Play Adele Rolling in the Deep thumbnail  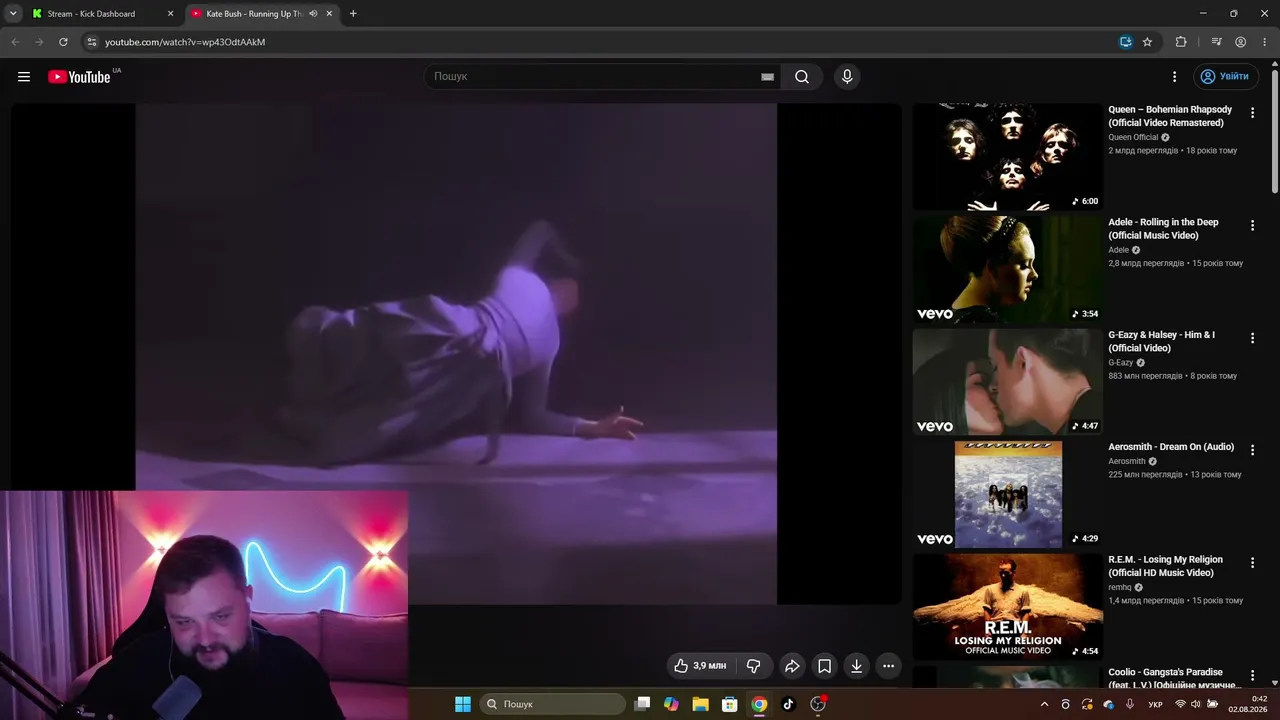pos(1007,269)
